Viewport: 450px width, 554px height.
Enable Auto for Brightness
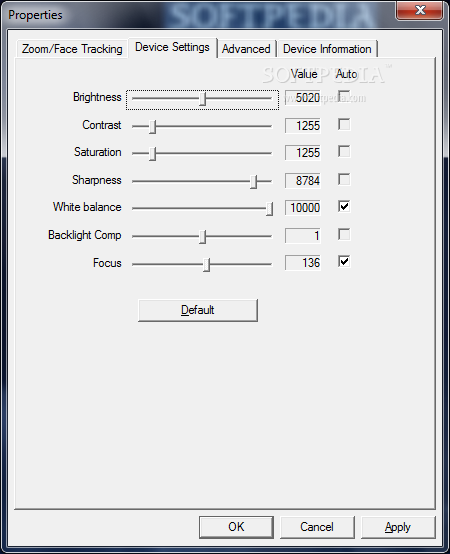pos(344,96)
